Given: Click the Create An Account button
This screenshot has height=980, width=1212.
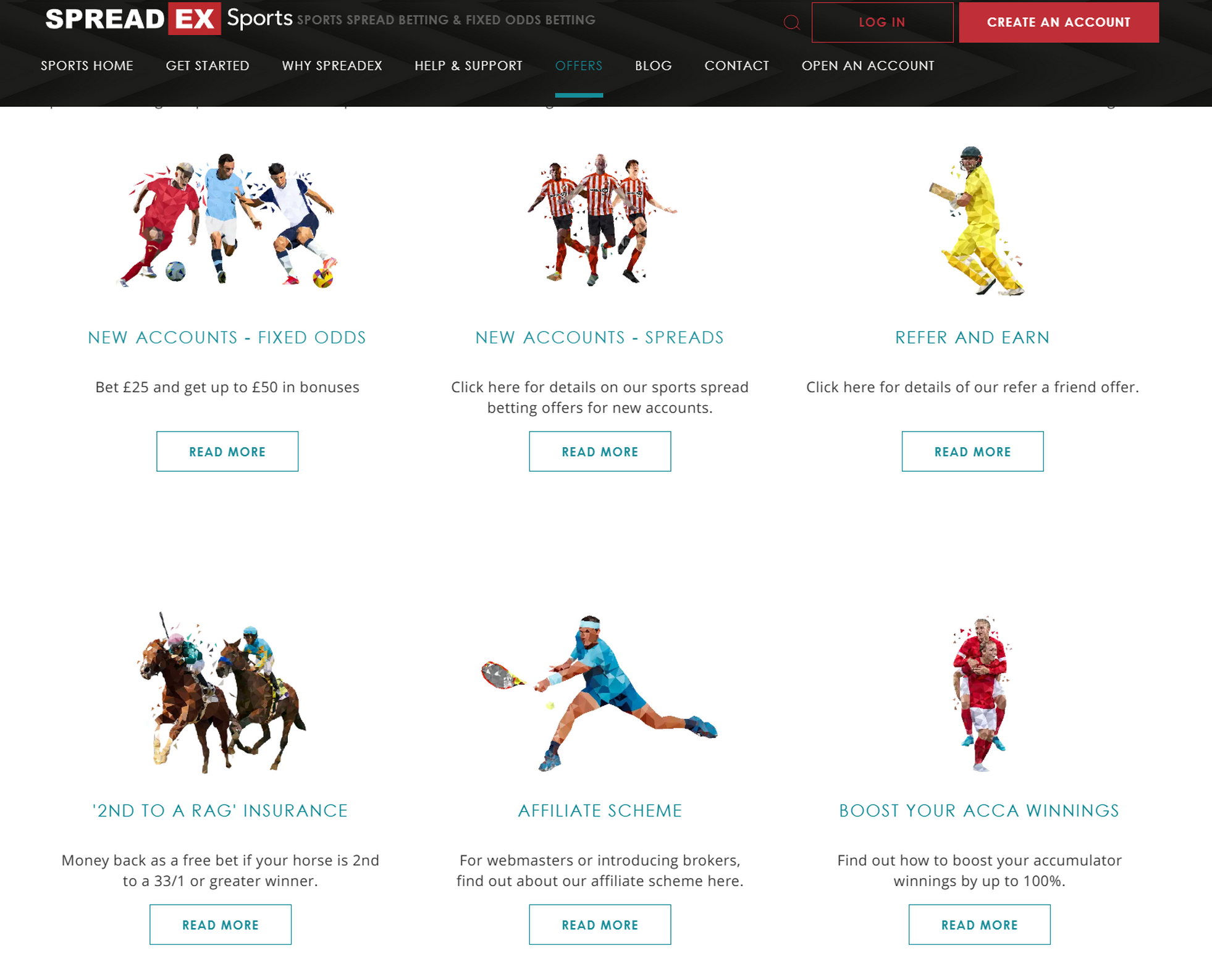Looking at the screenshot, I should click(x=1059, y=22).
